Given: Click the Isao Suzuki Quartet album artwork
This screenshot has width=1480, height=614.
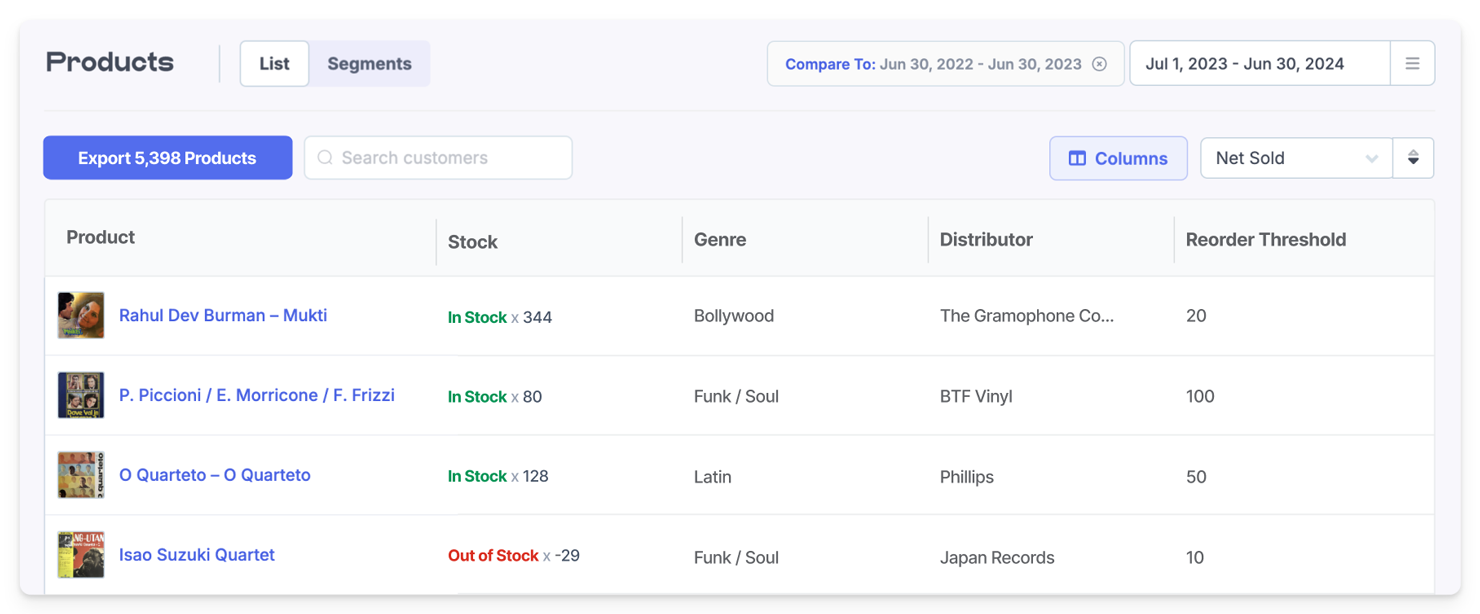Looking at the screenshot, I should tap(81, 554).
